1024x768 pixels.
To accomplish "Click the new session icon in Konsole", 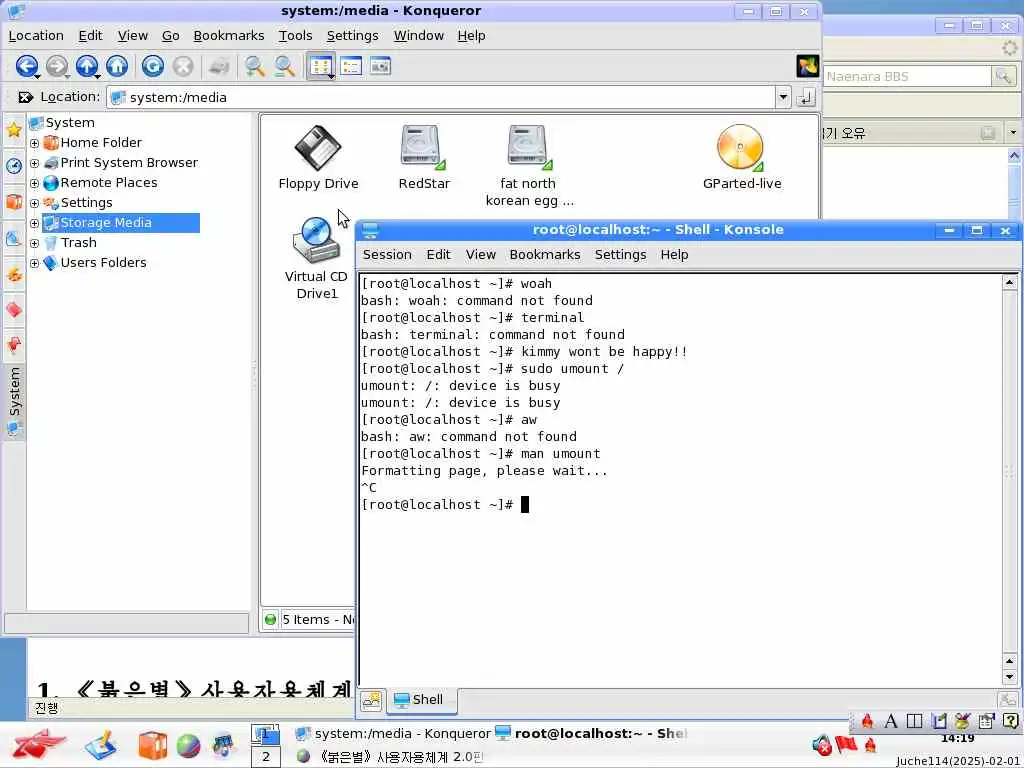I will coord(372,701).
